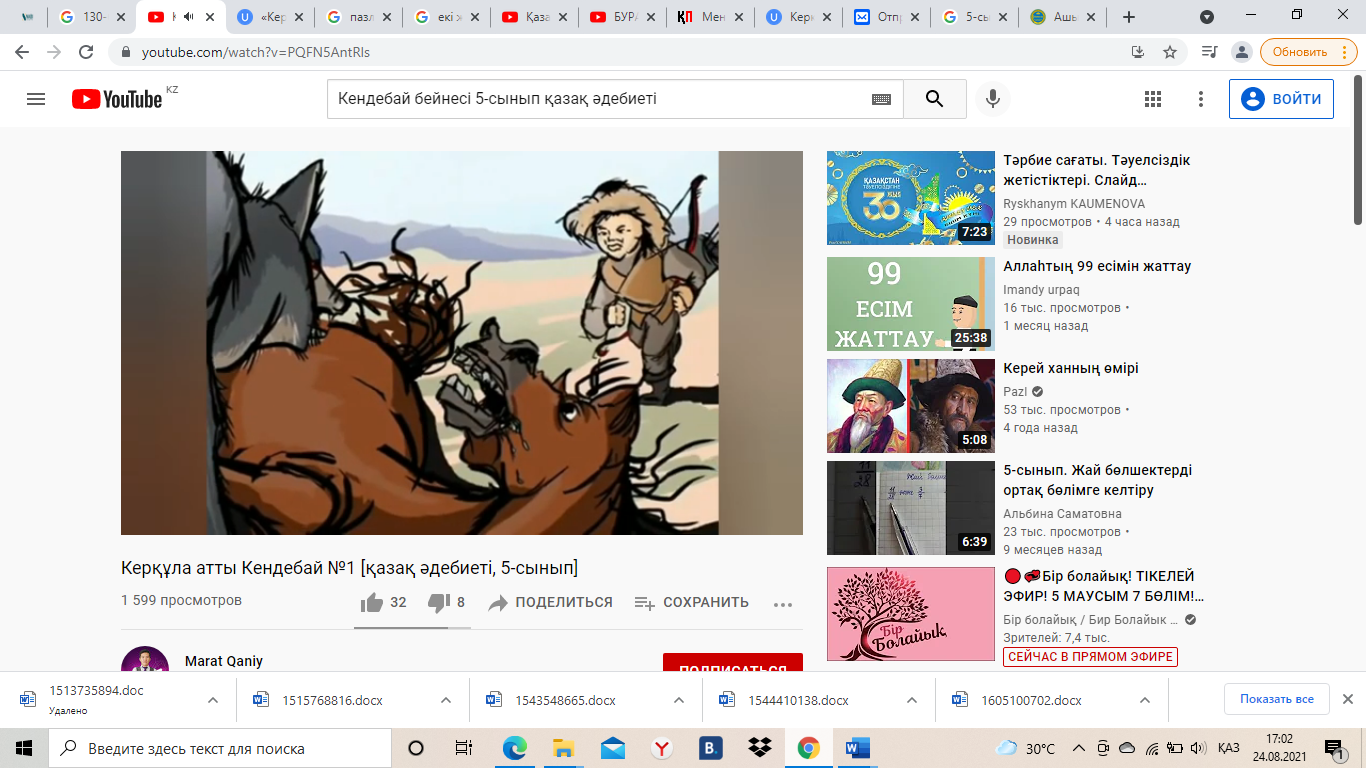This screenshot has height=768, width=1366.
Task: Open File Explorer from the taskbar
Action: (x=563, y=748)
